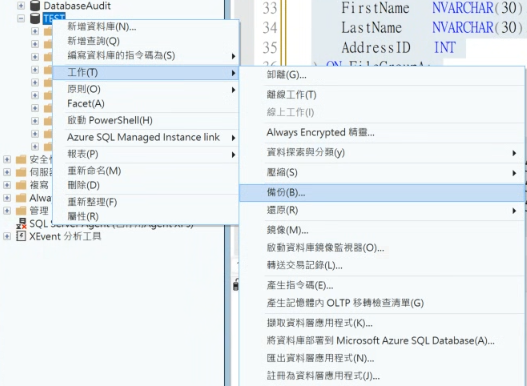Click the TEST database cylinder icon
The width and height of the screenshot is (527, 386).
[x=35, y=18]
